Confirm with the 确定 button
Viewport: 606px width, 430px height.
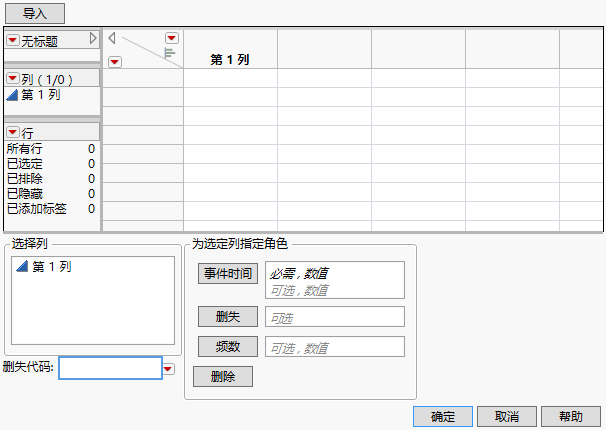[443, 416]
